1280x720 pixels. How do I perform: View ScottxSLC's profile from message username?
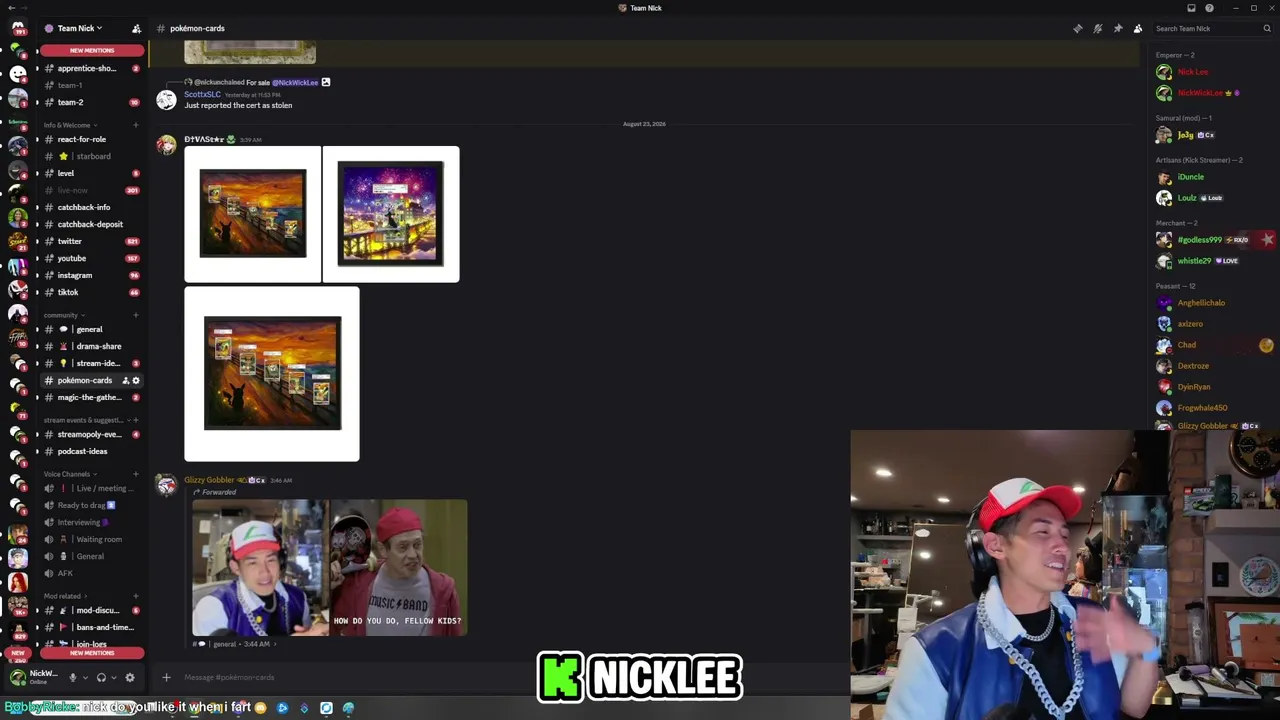[x=202, y=94]
